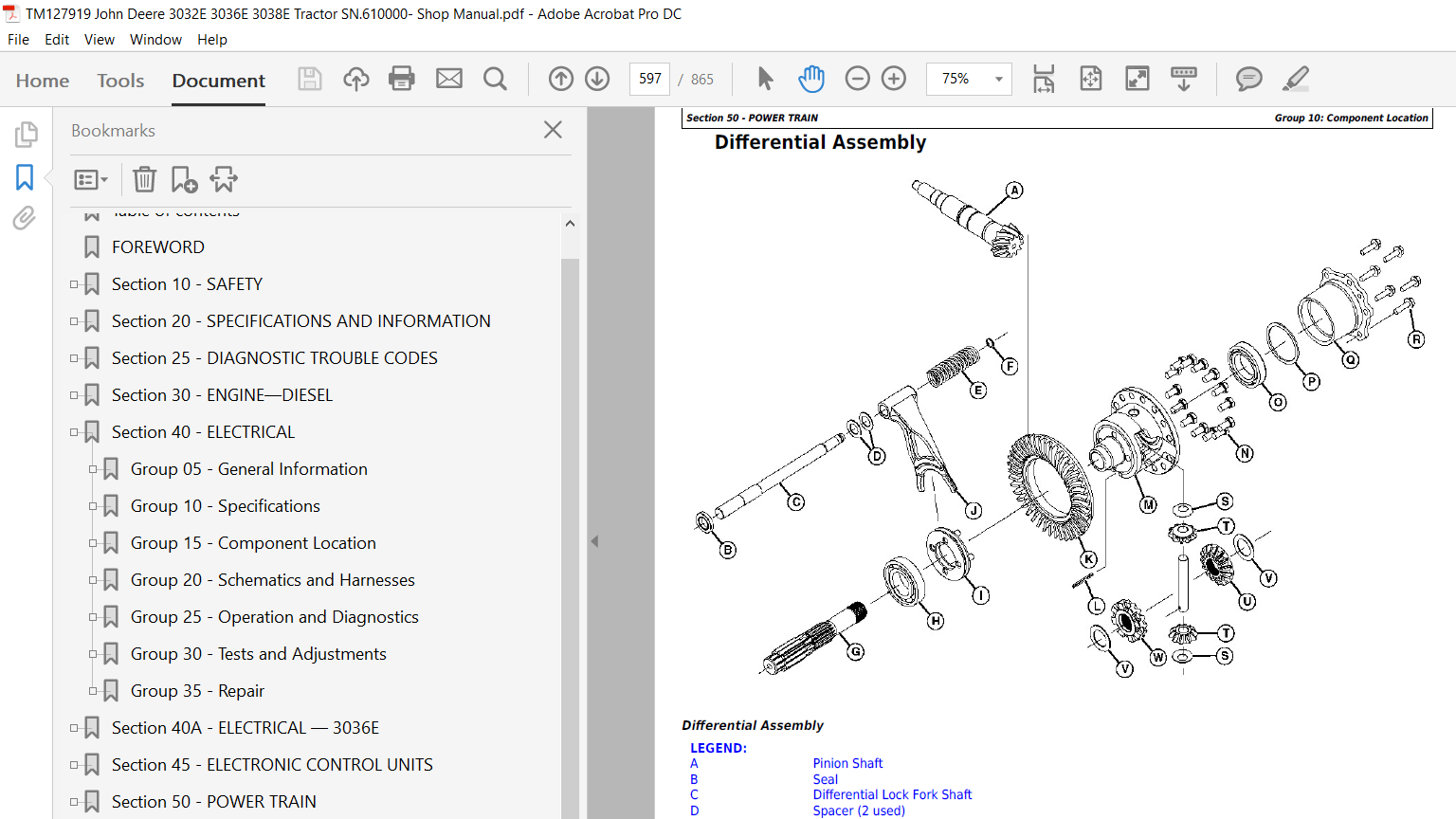The height and width of the screenshot is (819, 1456).
Task: Open bookmarks options dropdown menu
Action: pos(91,179)
